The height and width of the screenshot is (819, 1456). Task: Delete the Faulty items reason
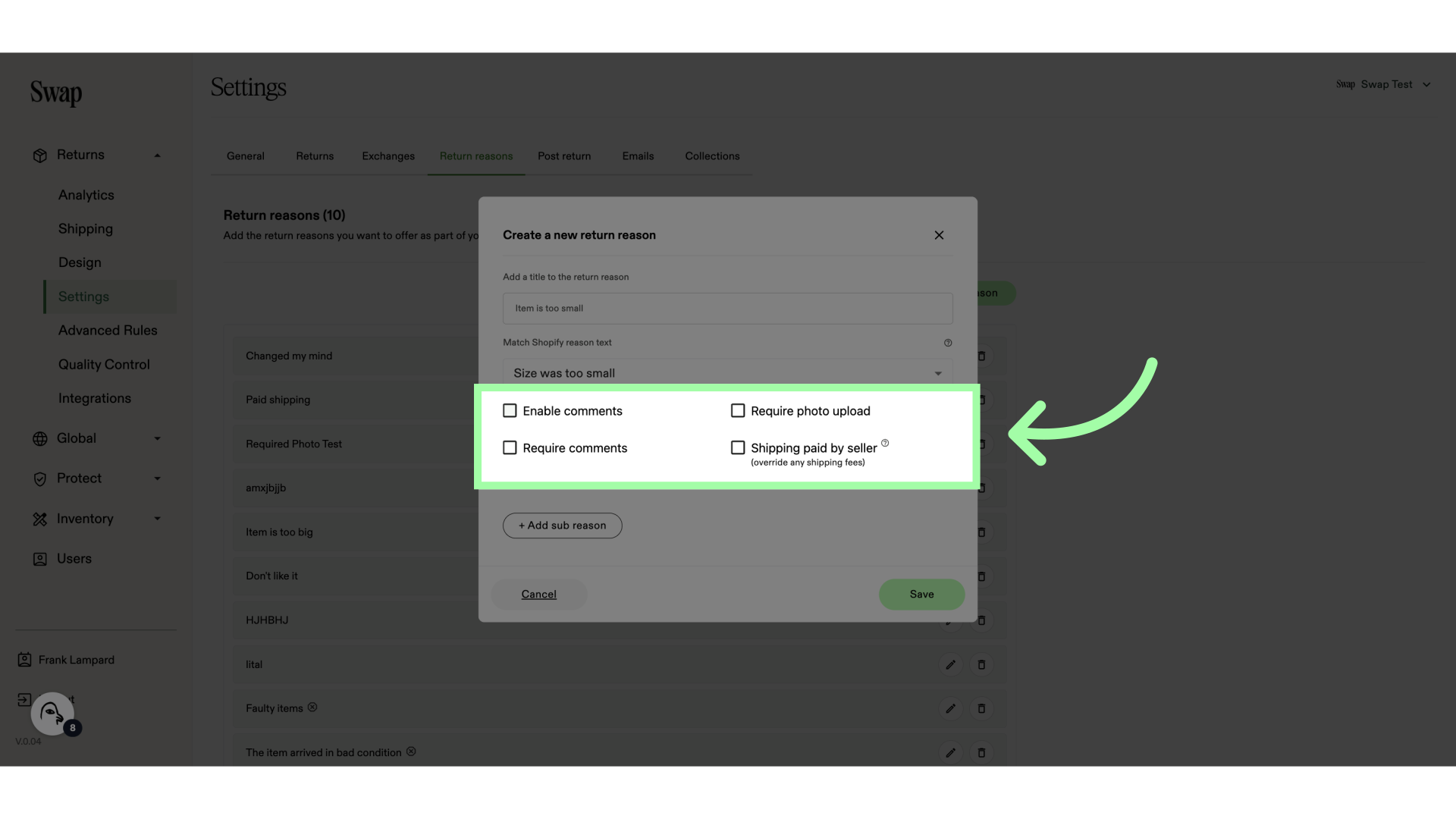pyautogui.click(x=981, y=708)
